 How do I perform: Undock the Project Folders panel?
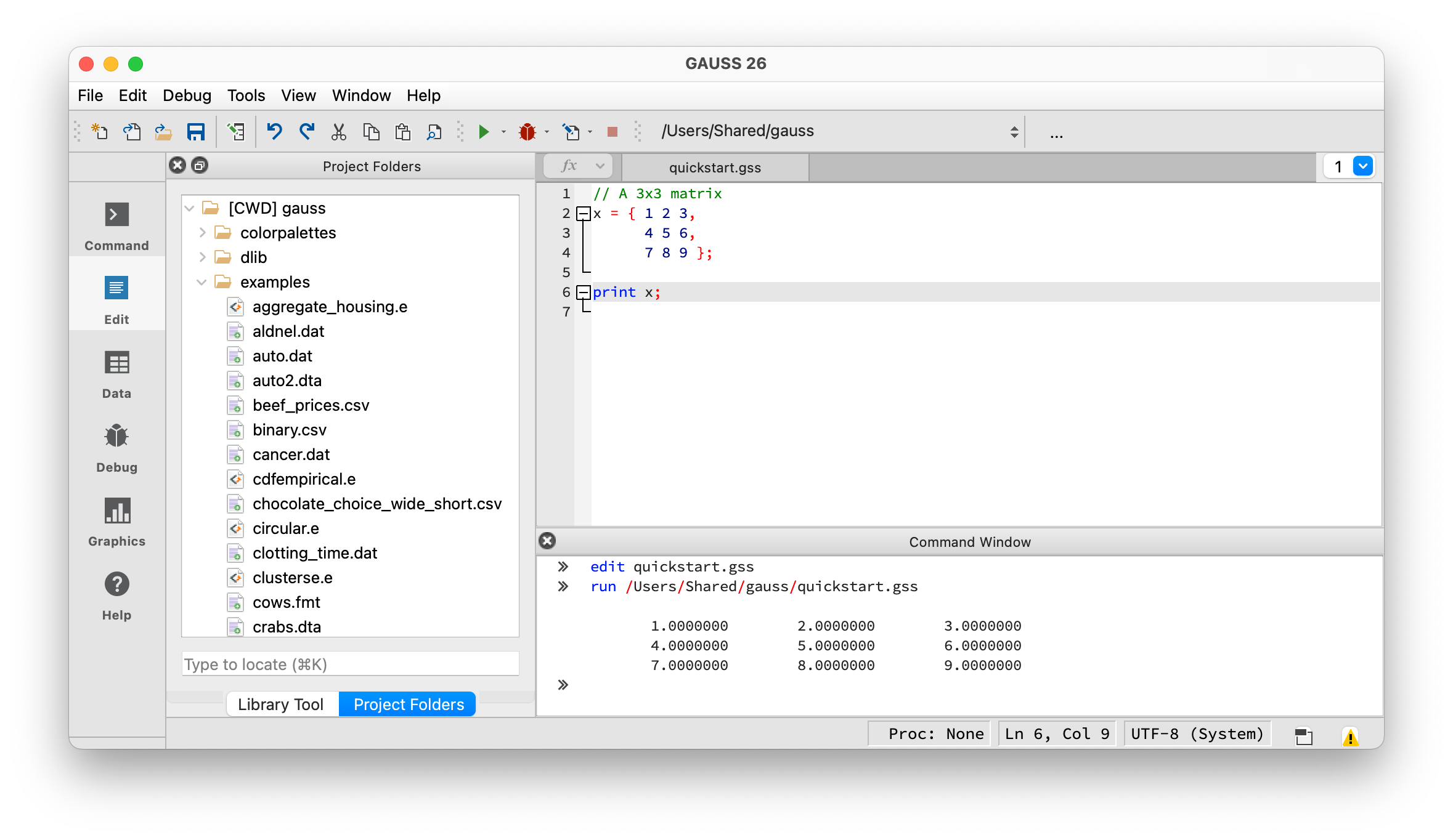pos(200,166)
